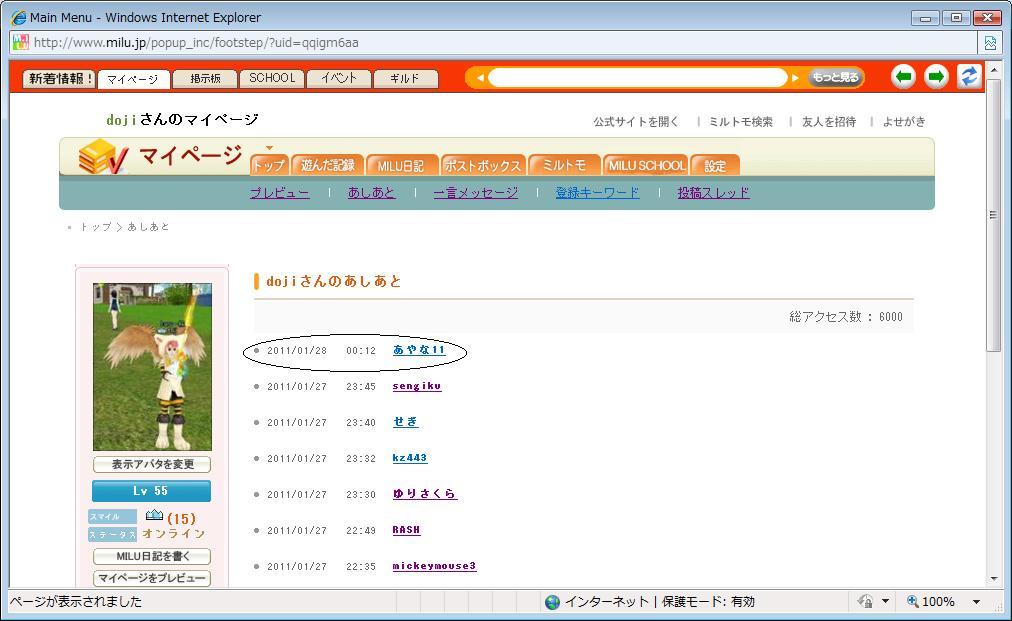Open the 設定 settings tab
Viewport: 1012px width, 621px height.
[714, 166]
